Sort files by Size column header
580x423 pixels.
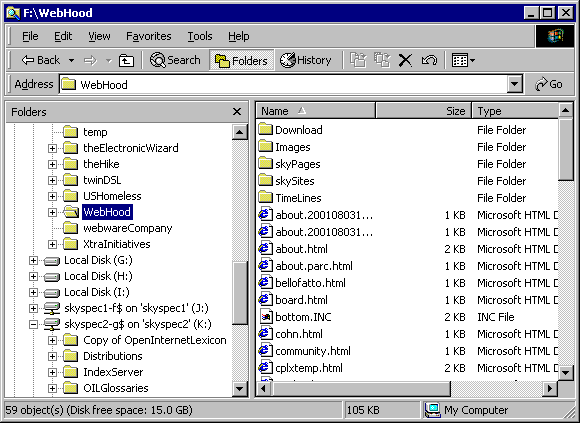(423, 111)
